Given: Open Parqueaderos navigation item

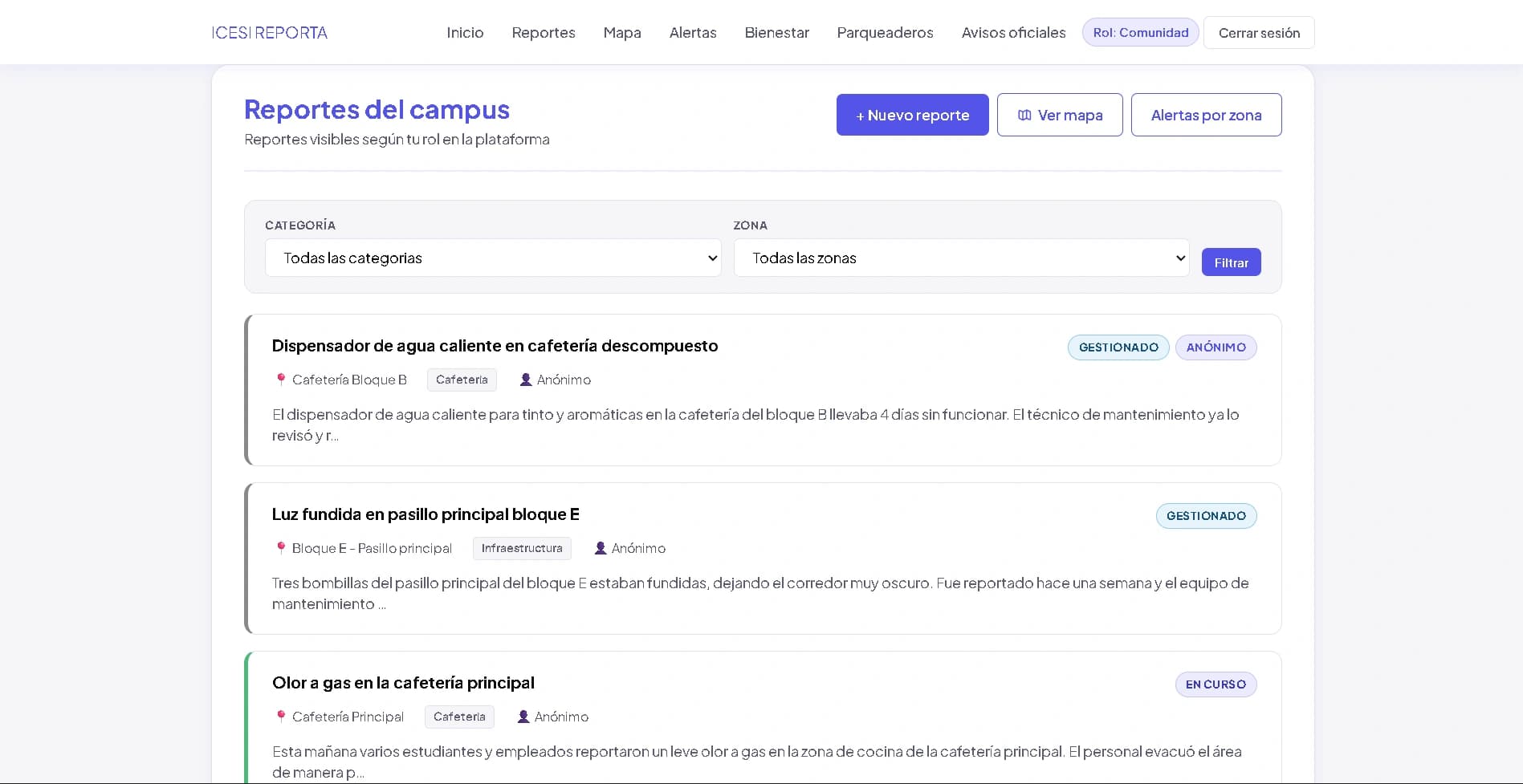Looking at the screenshot, I should pyautogui.click(x=885, y=32).
